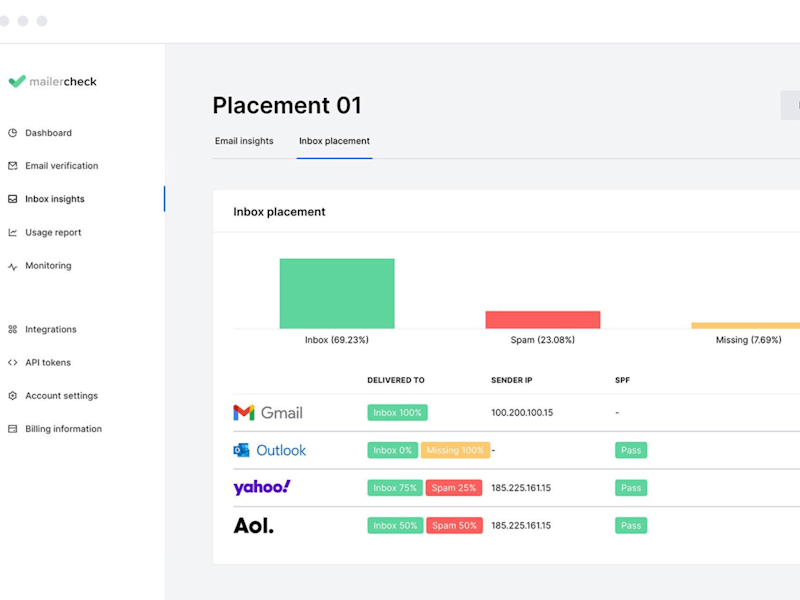Open the Usage report page
The height and width of the screenshot is (600, 800).
[x=53, y=233]
